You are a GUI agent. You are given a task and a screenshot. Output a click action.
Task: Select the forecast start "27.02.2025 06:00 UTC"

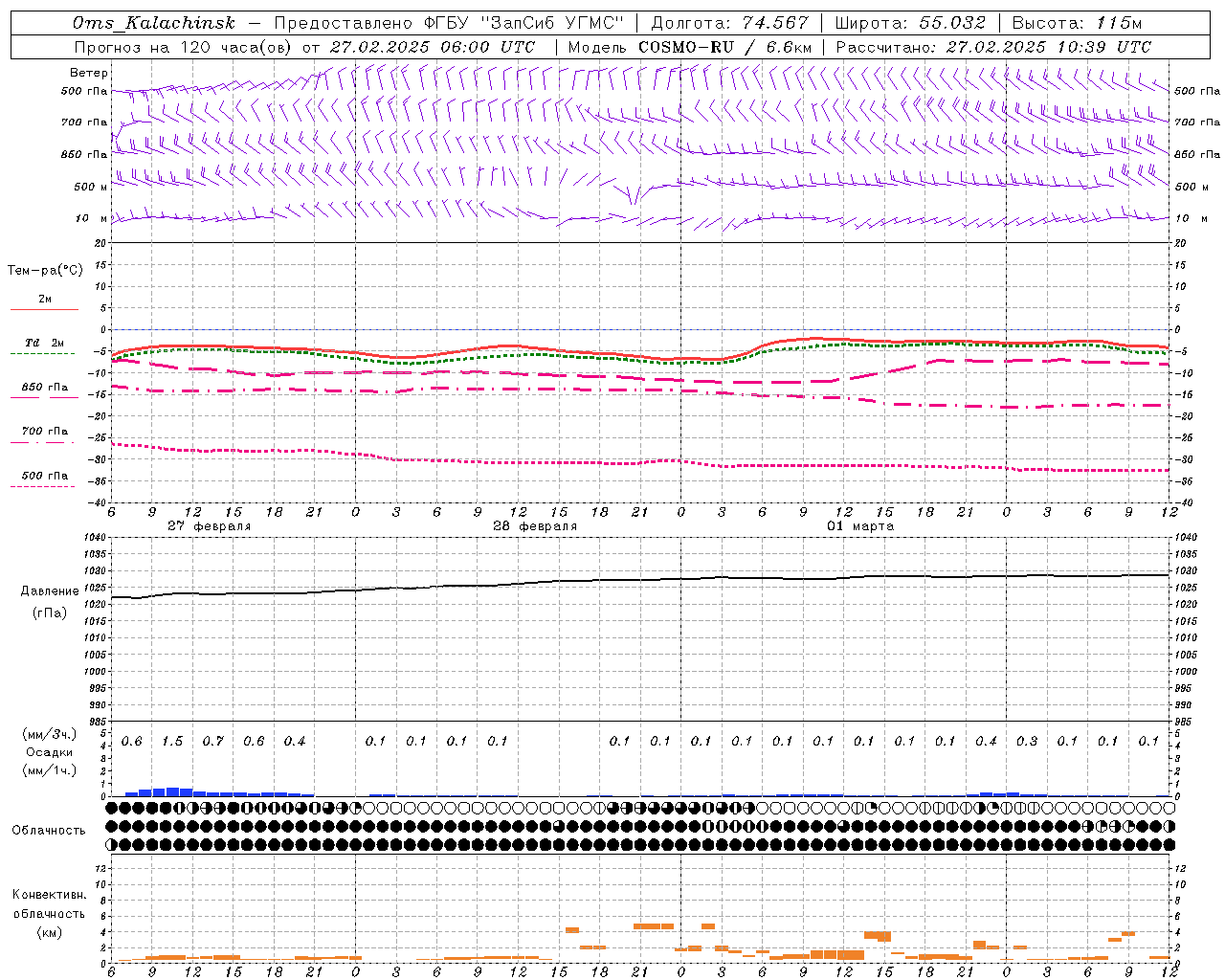(x=433, y=47)
